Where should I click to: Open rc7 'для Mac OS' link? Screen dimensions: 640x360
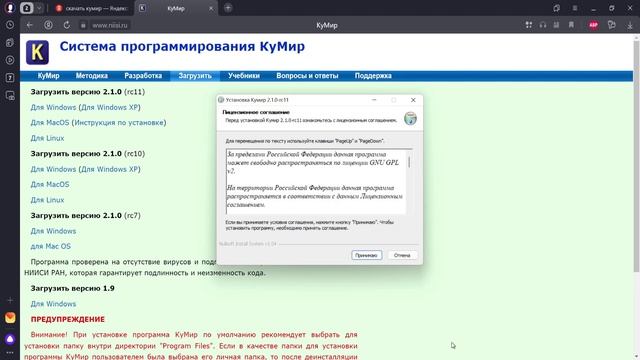[51, 247]
